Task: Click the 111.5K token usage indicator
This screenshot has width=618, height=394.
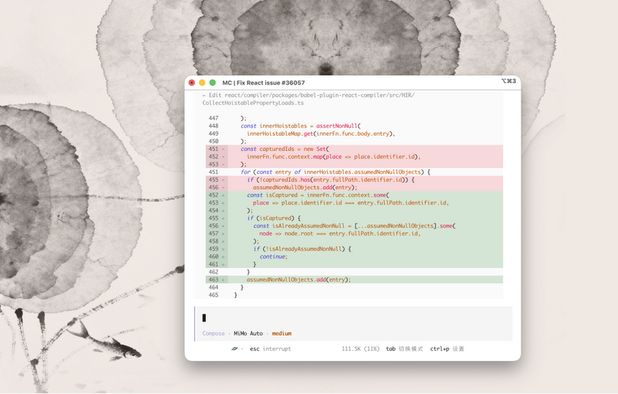Action: click(360, 349)
